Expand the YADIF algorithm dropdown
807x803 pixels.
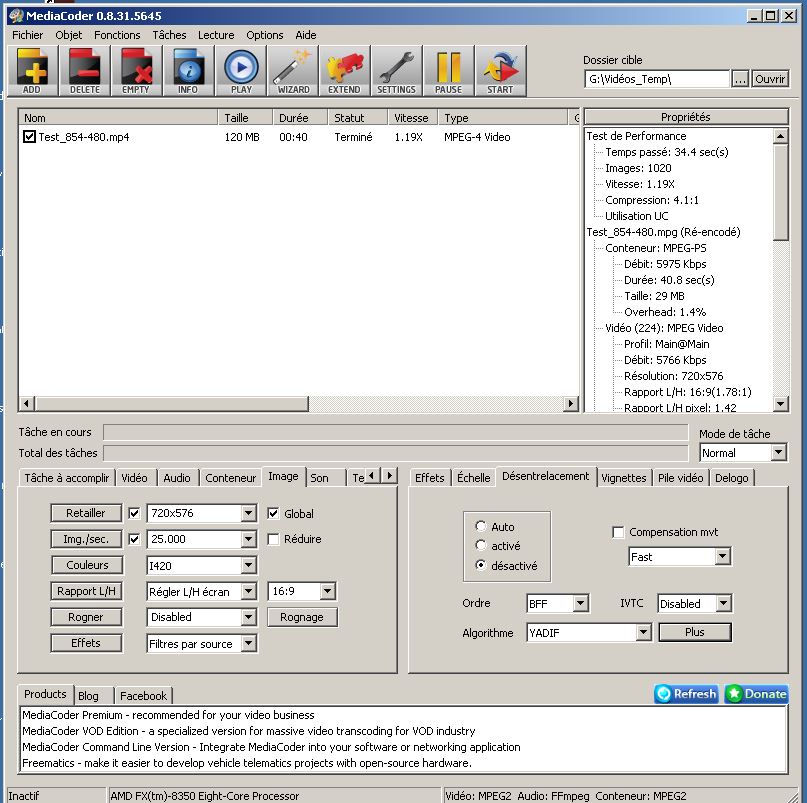643,633
